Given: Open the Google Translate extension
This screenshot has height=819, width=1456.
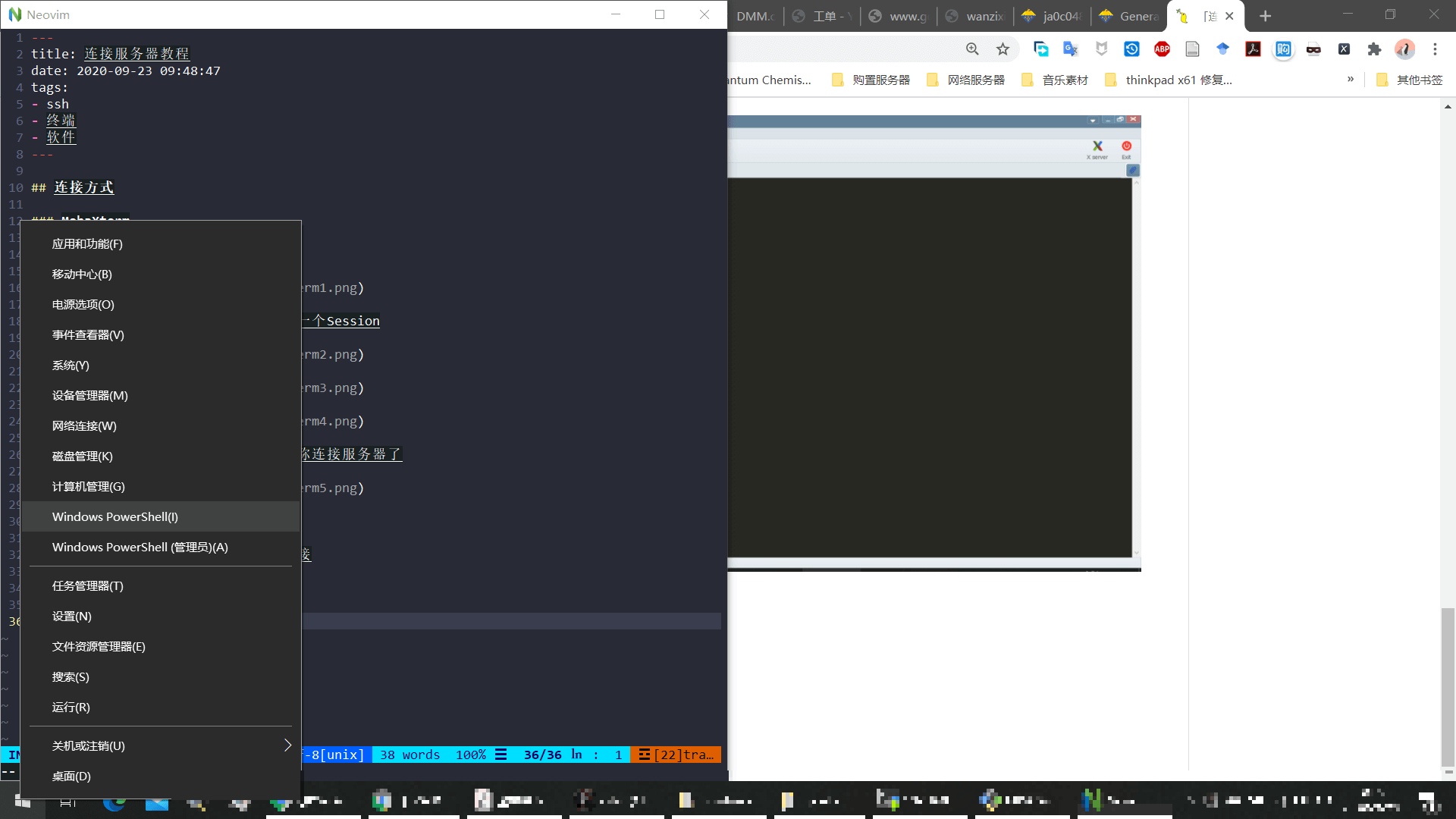Looking at the screenshot, I should [1071, 49].
